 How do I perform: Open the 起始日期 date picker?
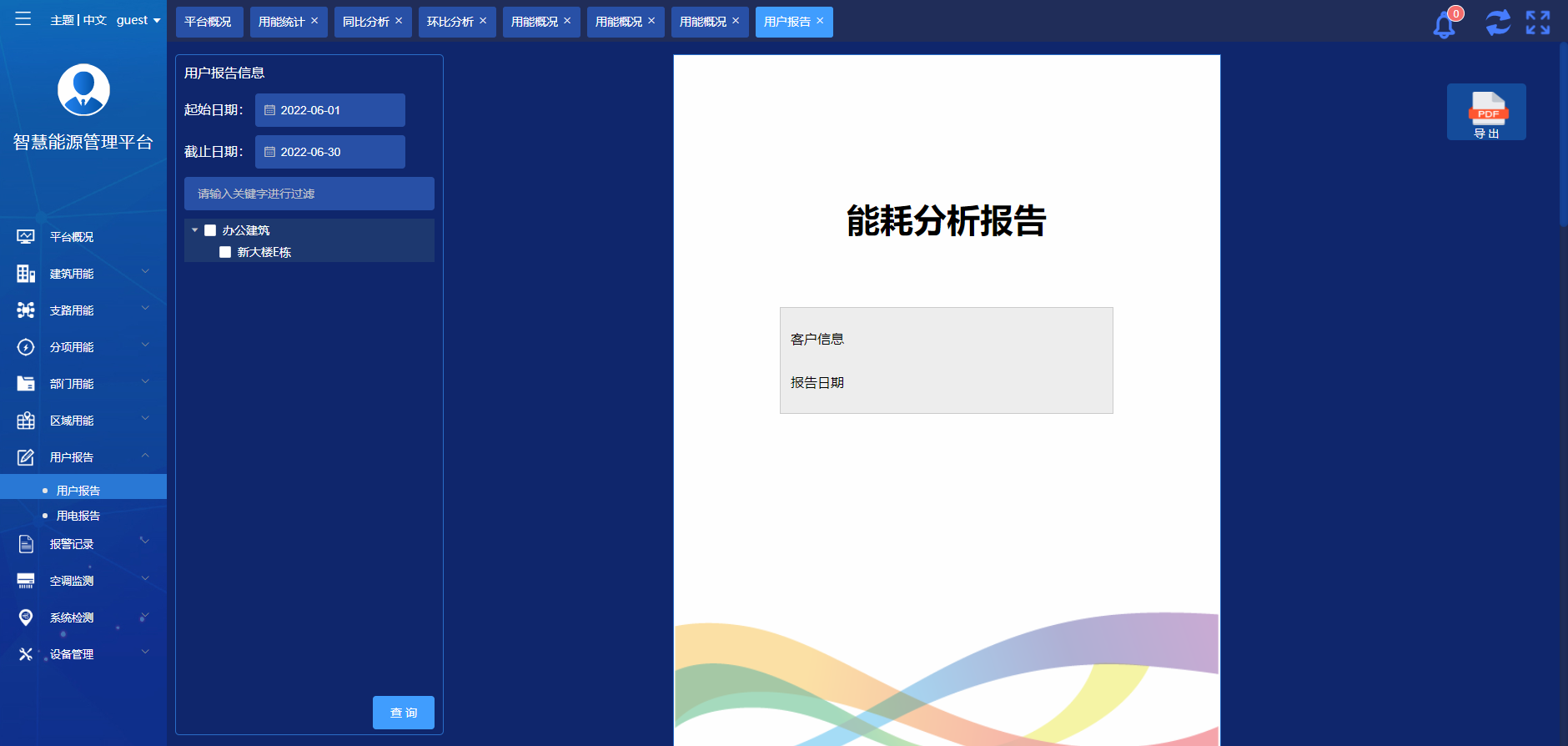[x=329, y=110]
